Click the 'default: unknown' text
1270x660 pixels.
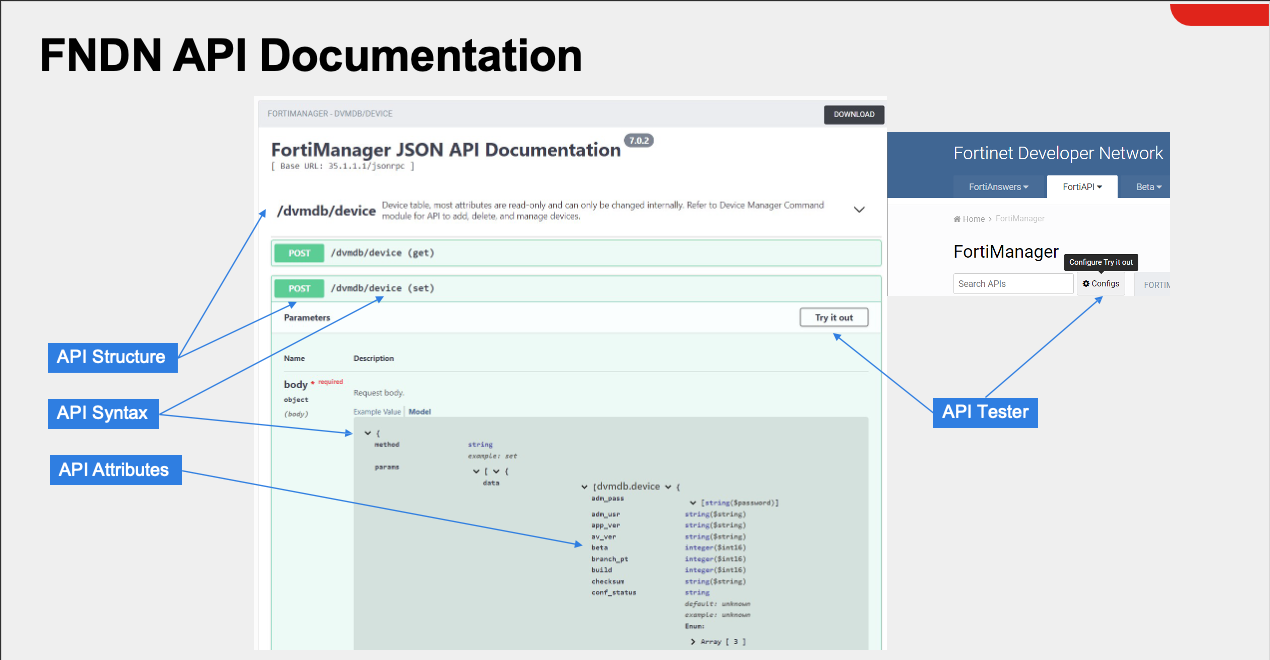click(717, 604)
